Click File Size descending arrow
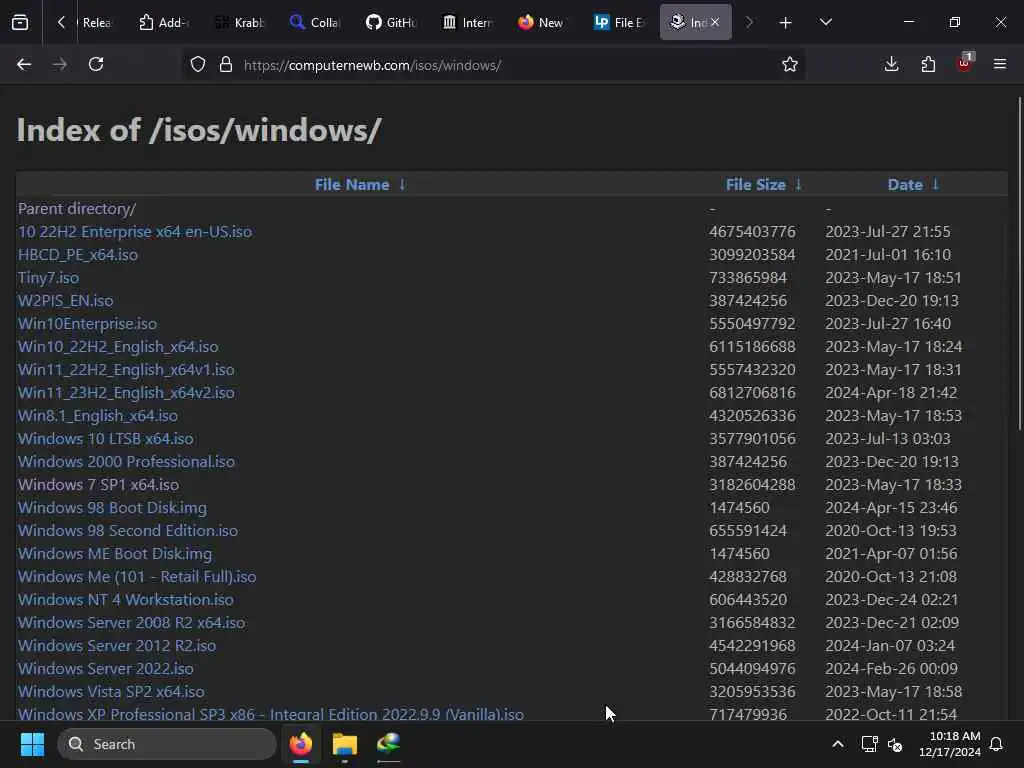 (x=798, y=185)
